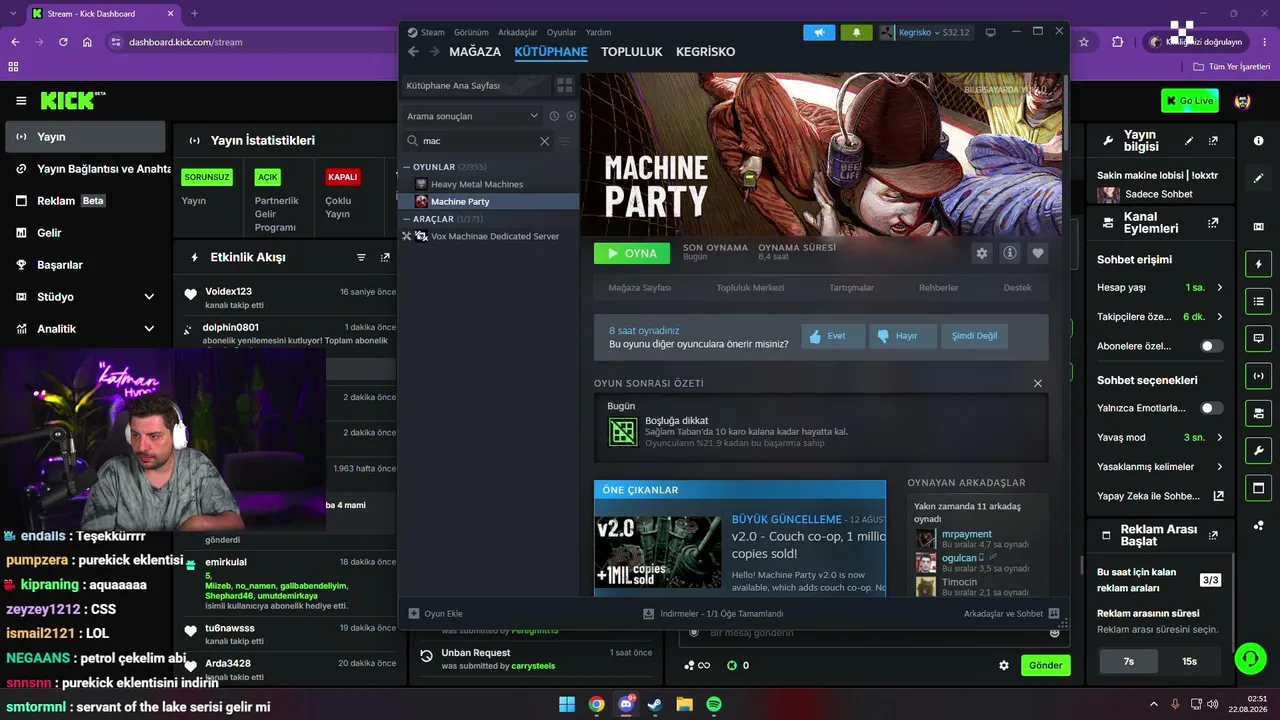The width and height of the screenshot is (1280, 720).
Task: Click the Hayır thumbs-down button
Action: tap(903, 336)
